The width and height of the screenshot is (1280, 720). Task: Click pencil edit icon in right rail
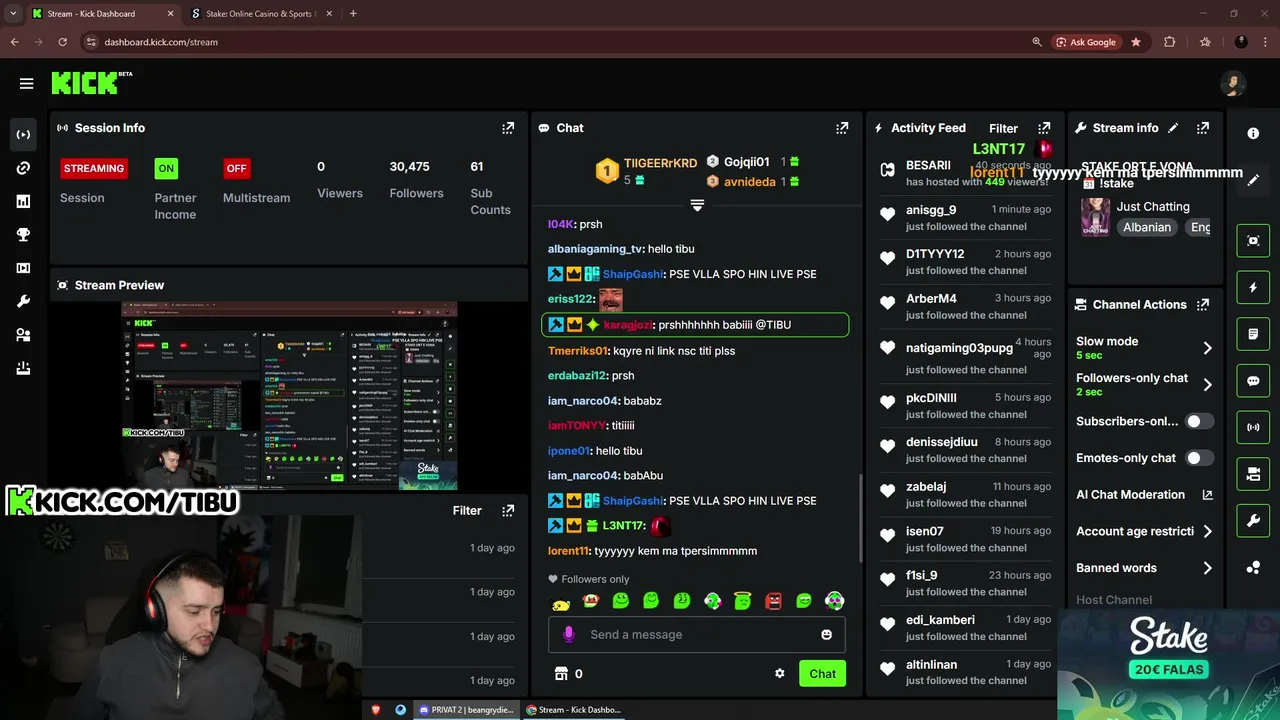tap(1253, 180)
